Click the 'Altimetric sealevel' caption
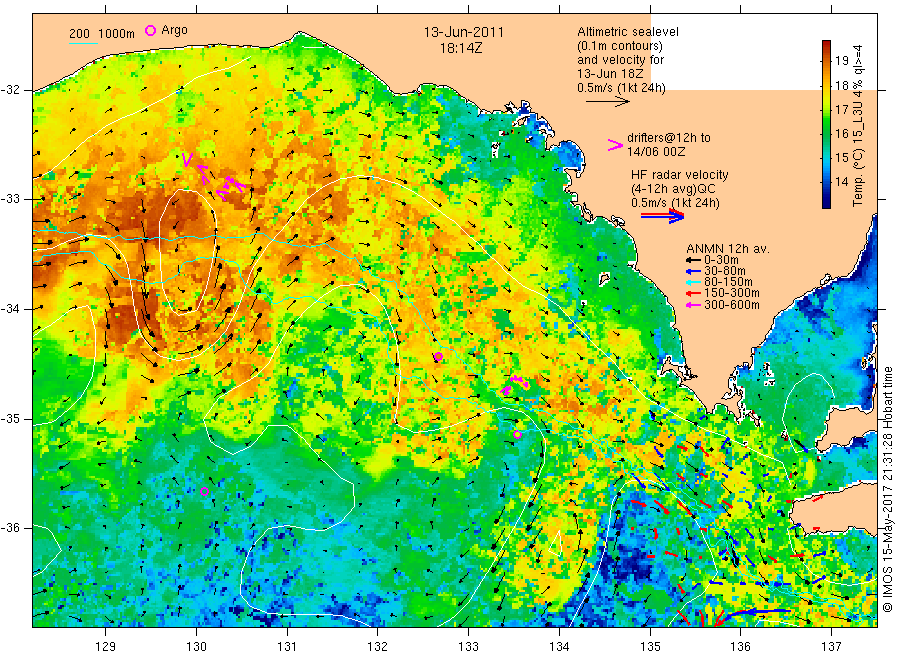This screenshot has height=660, width=900. coord(627,32)
